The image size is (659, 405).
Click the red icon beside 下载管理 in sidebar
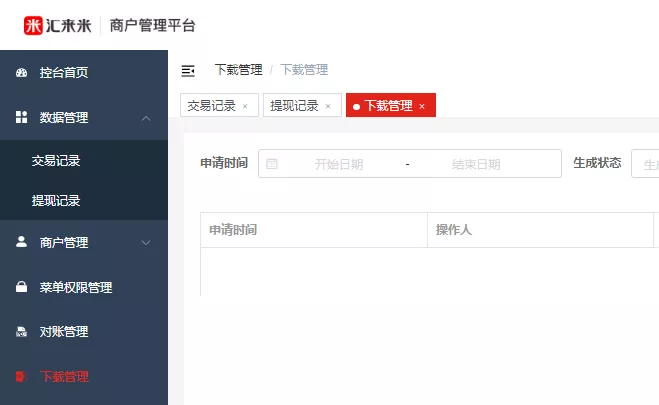(x=21, y=376)
